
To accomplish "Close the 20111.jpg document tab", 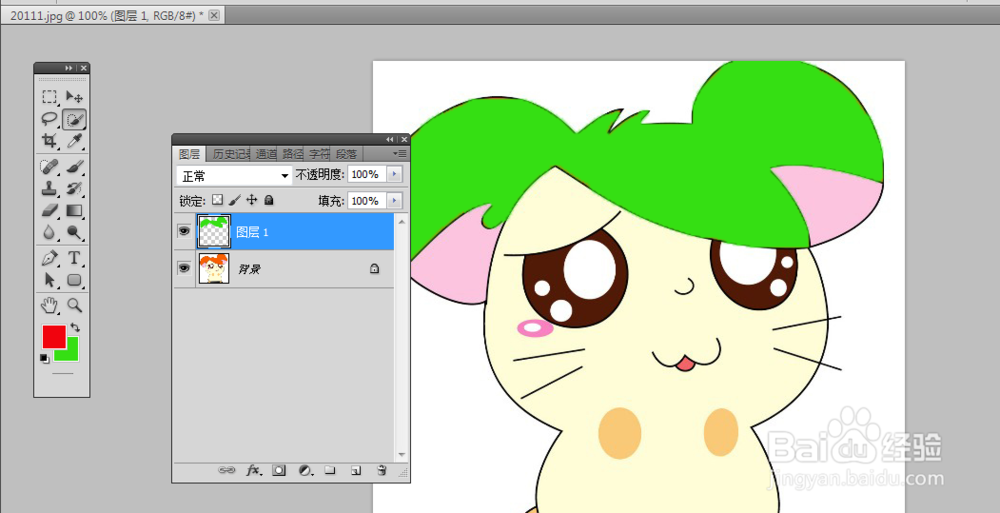I will pyautogui.click(x=214, y=15).
